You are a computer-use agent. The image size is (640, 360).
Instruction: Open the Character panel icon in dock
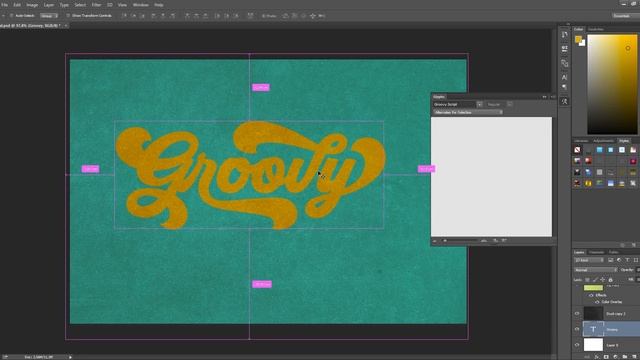564,77
